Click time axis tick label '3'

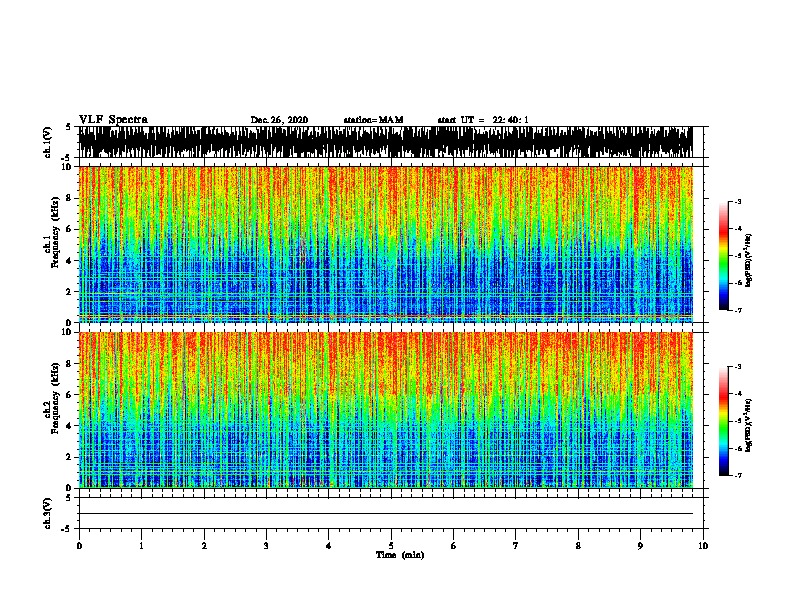(266, 545)
